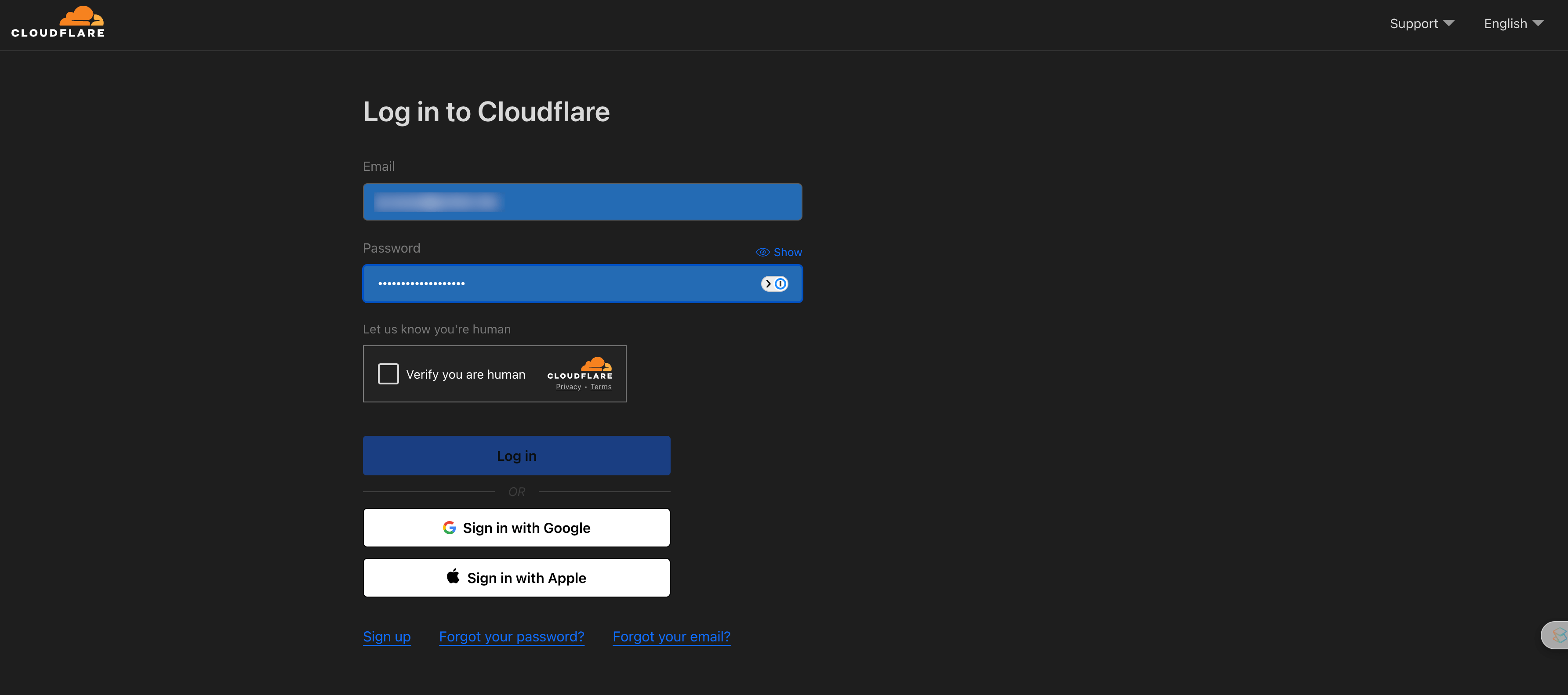Check the Verify you are human checkbox
The image size is (1568, 695).
point(388,374)
